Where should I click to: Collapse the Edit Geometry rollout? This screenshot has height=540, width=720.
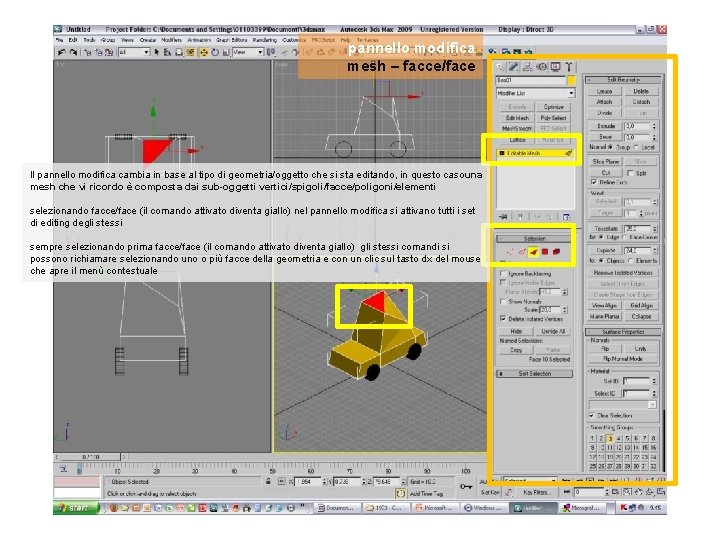pyautogui.click(x=624, y=79)
